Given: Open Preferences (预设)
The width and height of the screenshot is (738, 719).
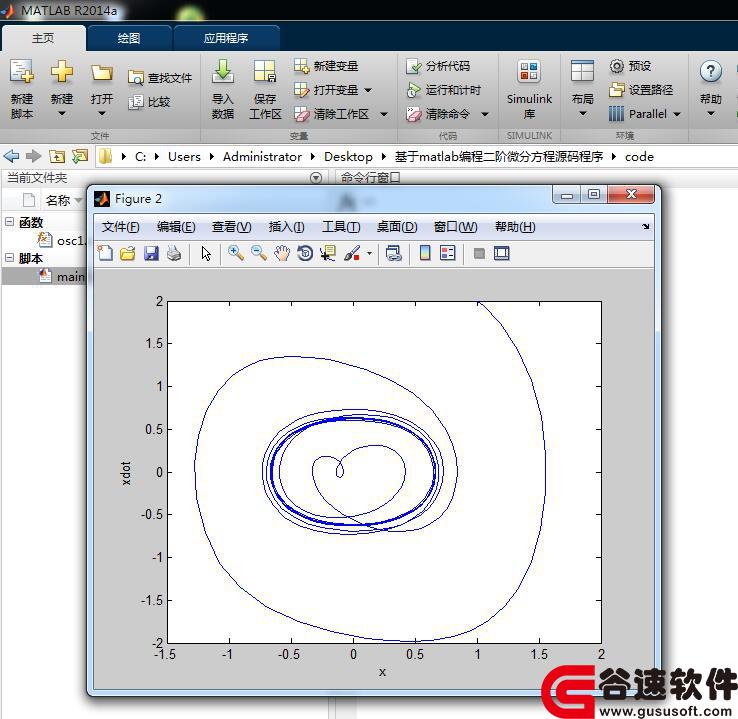Looking at the screenshot, I should [630, 66].
